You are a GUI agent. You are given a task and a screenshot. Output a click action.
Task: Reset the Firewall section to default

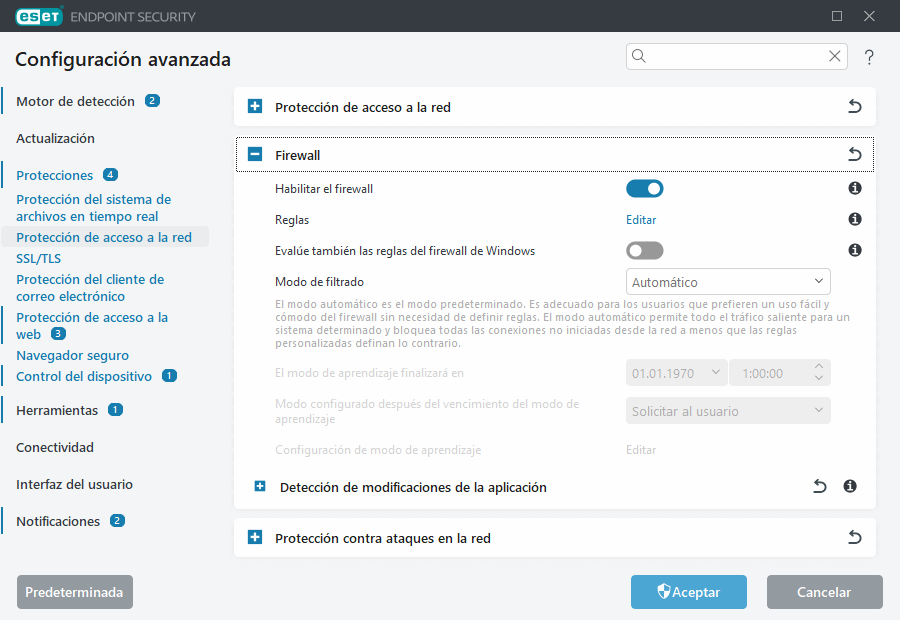click(855, 154)
